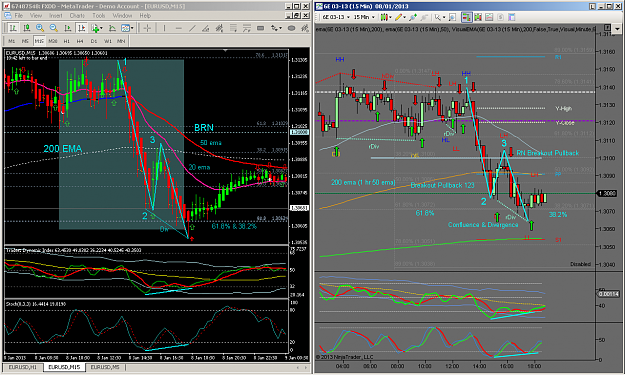Expand NinjaTrader drawing tools dropdown arrow

[405, 17]
